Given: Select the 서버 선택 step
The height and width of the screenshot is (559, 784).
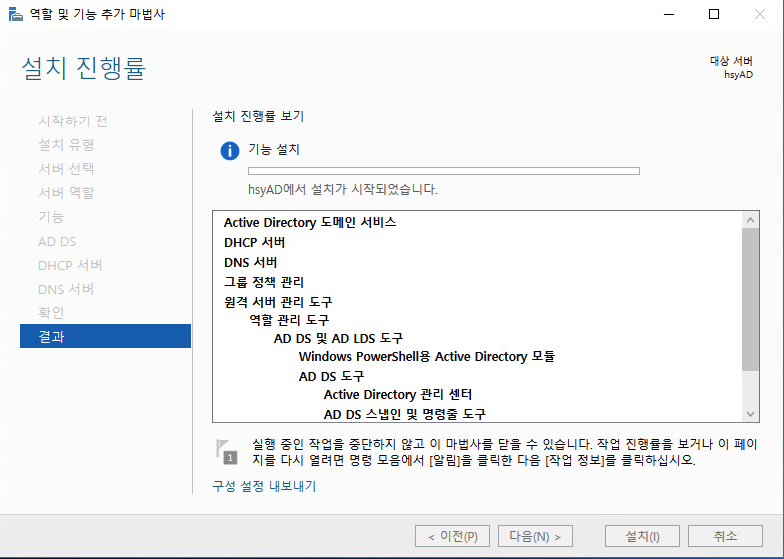Looking at the screenshot, I should [x=66, y=169].
